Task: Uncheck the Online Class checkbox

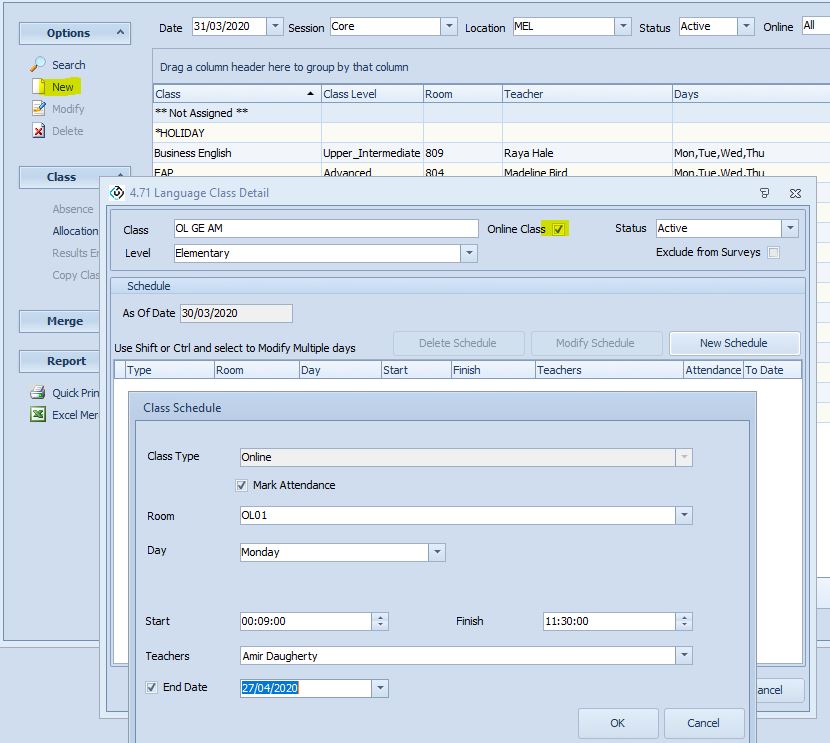Action: tap(558, 229)
